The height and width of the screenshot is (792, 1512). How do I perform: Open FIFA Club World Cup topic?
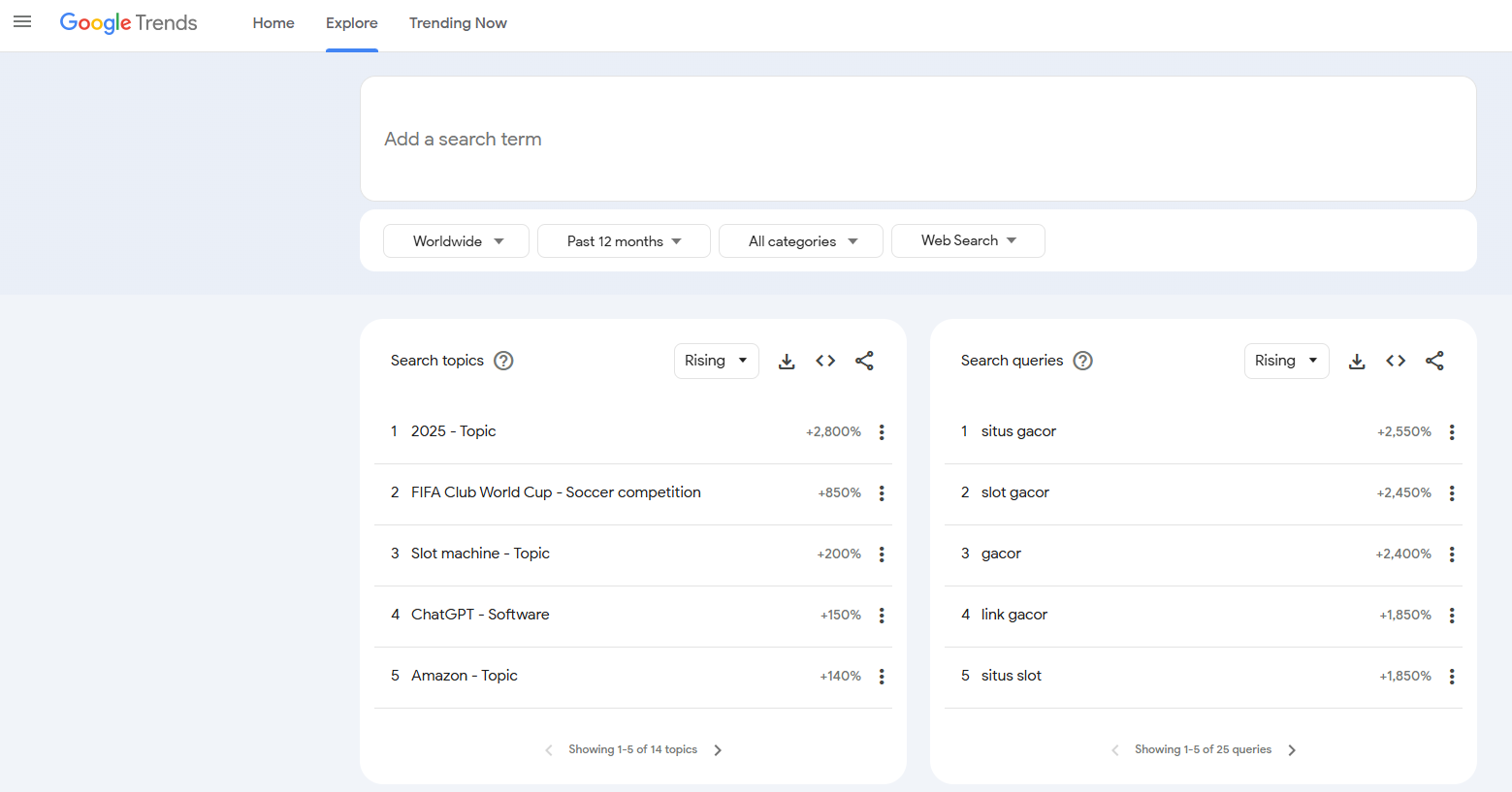(x=556, y=492)
